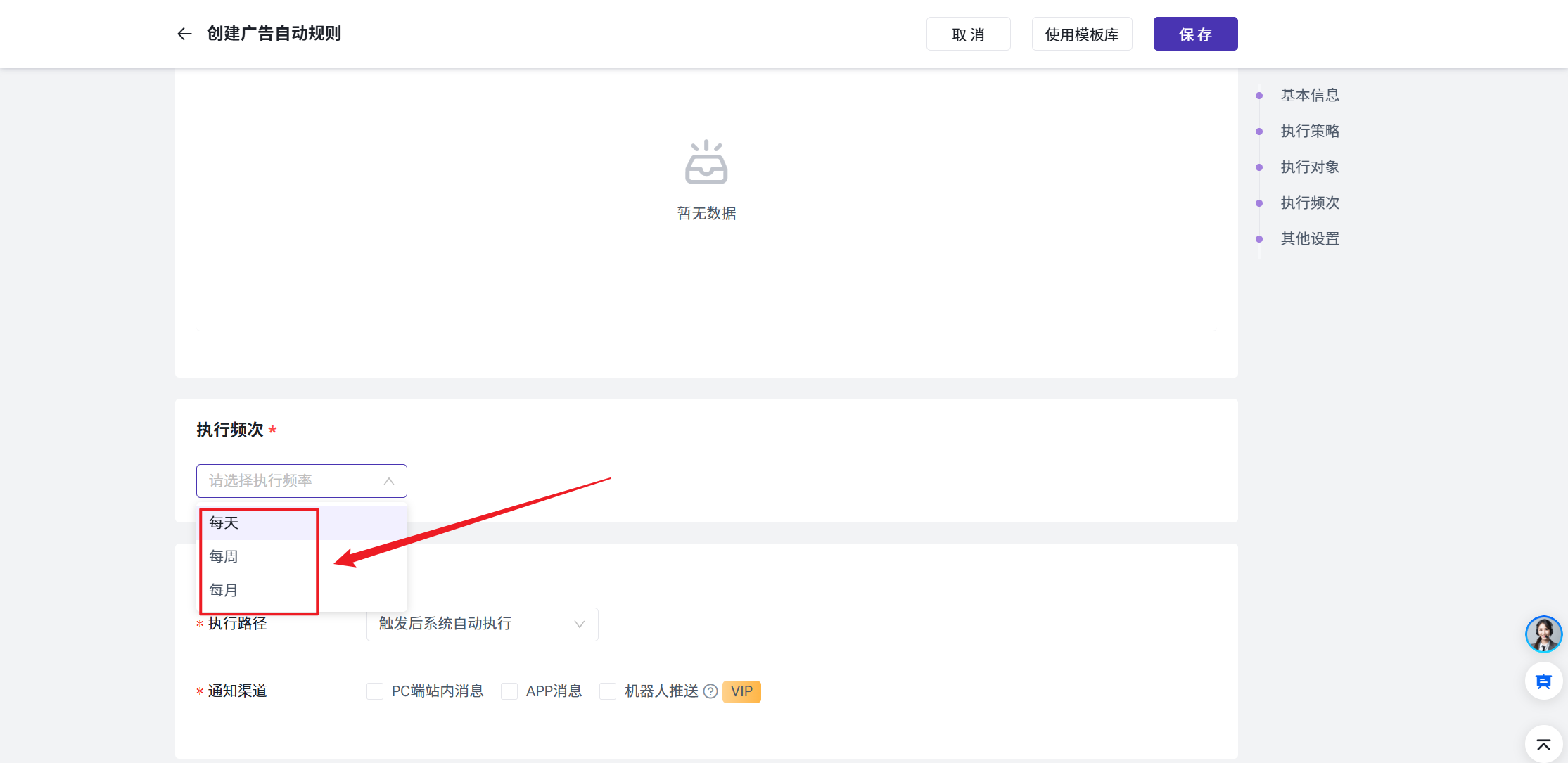Click the blue message feedback icon
This screenshot has height=763, width=1568.
(1543, 681)
